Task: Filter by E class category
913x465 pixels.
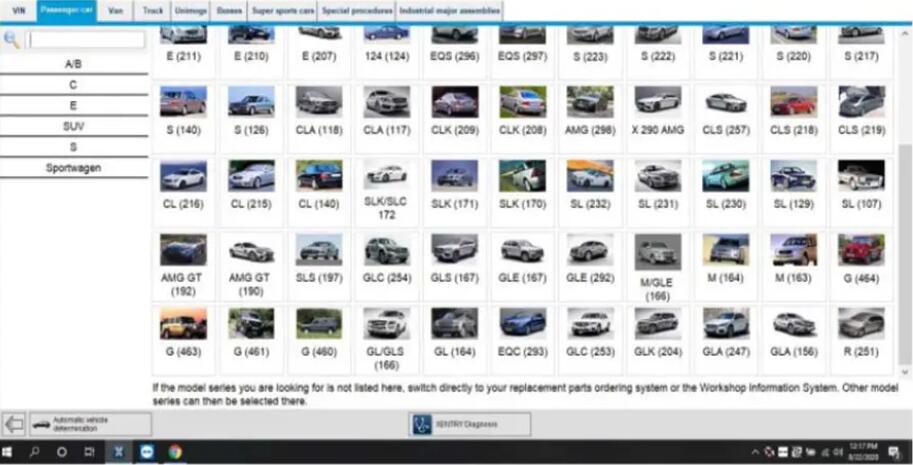Action: (x=73, y=106)
